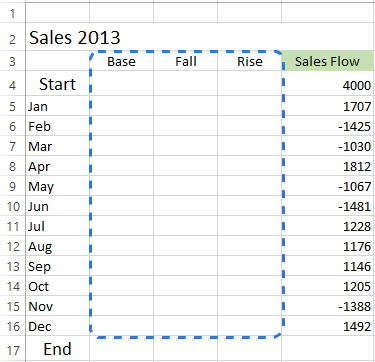The image size is (375, 362).
Task: Select the green "Sales Flow" header cell
Action: click(328, 61)
